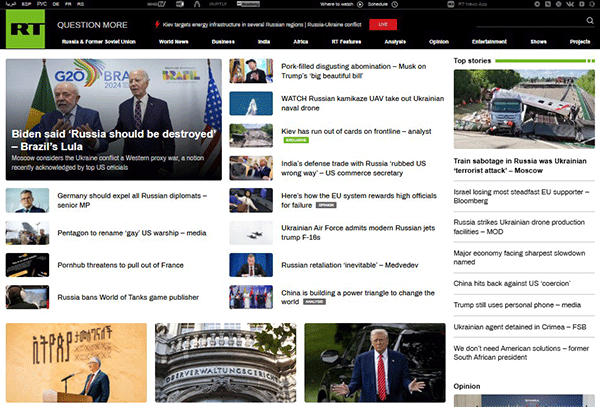Click lightning bolt breaking news icon
The height and width of the screenshot is (407, 600).
point(157,24)
